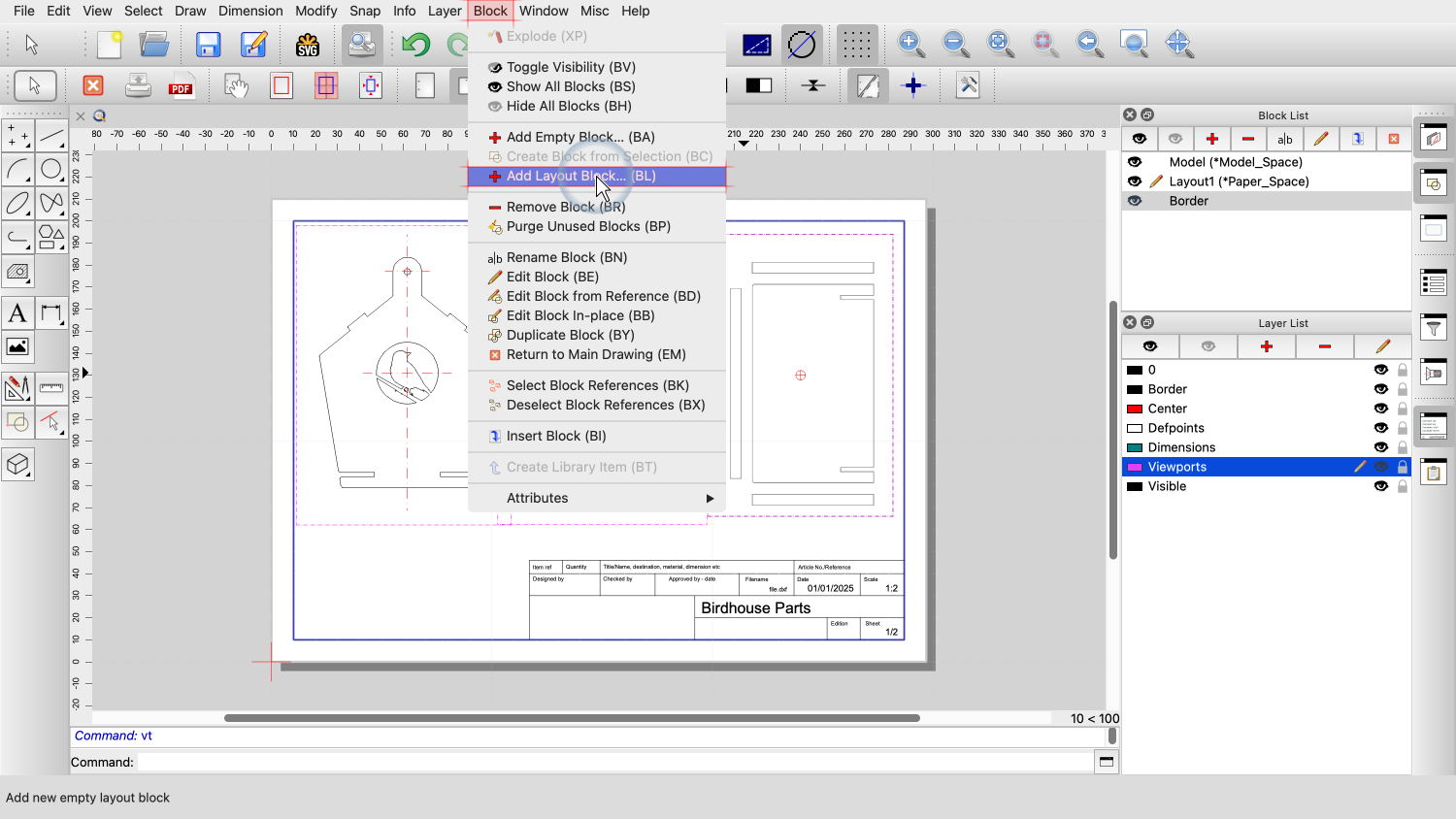Click the Open folder icon

coord(154,45)
